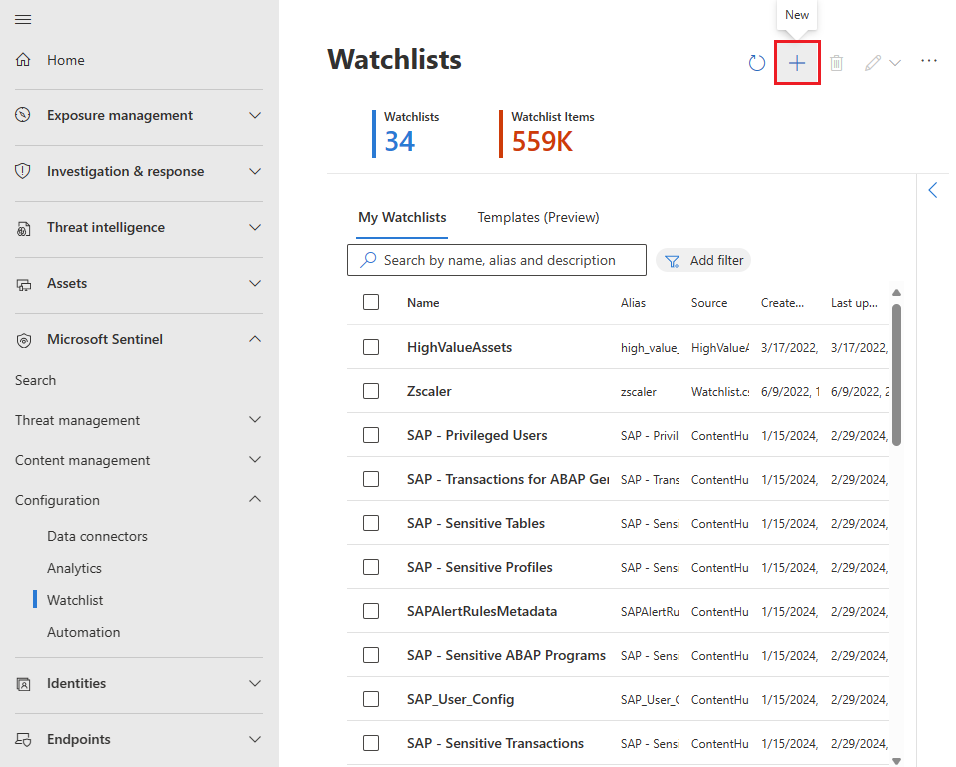Screen dimensions: 956x767
Task: Select the Home icon in the sidebar
Action: [23, 60]
